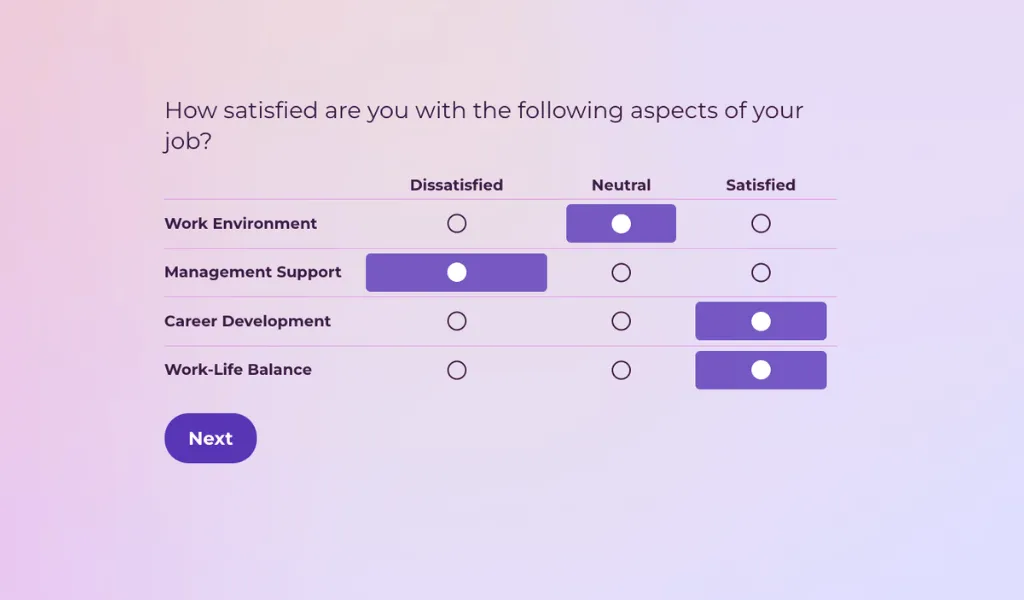
Task: Click the Neutral column header
Action: (621, 185)
